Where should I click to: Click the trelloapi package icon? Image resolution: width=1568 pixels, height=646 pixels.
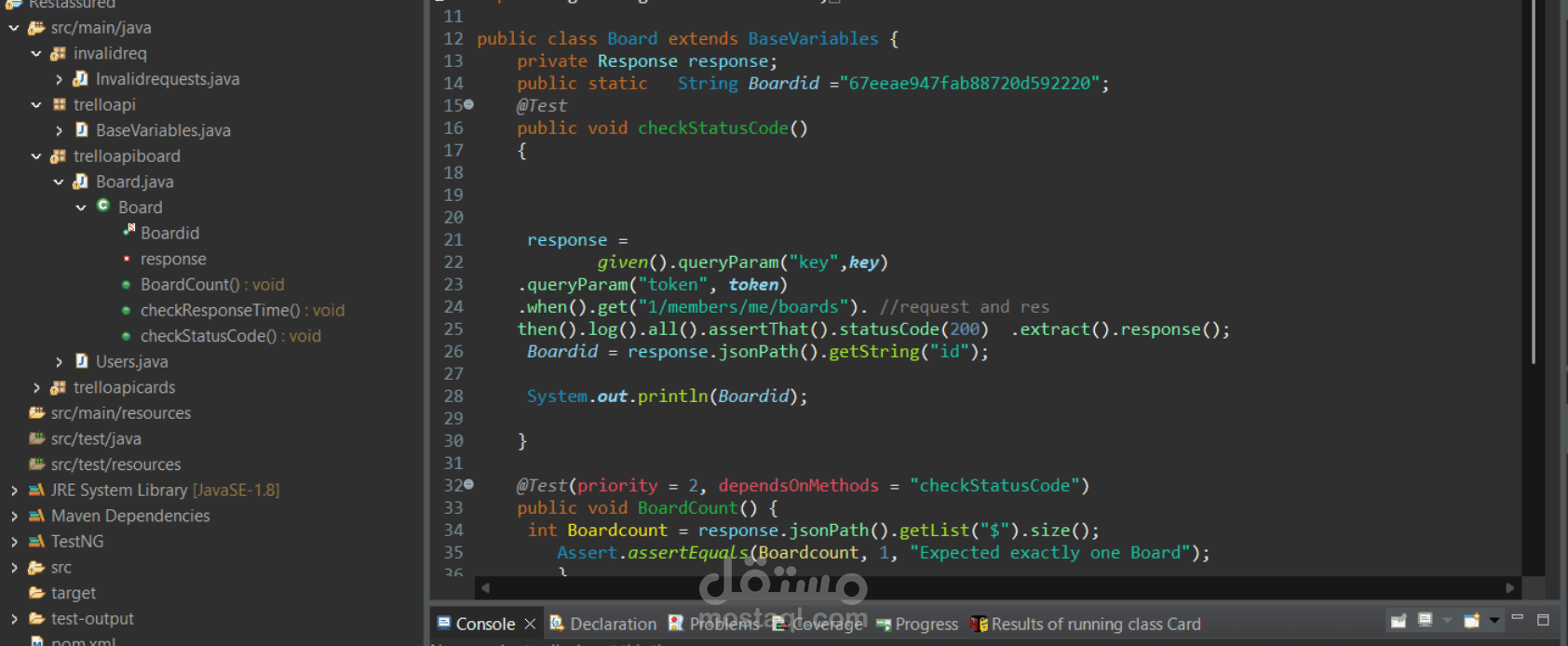tap(59, 104)
